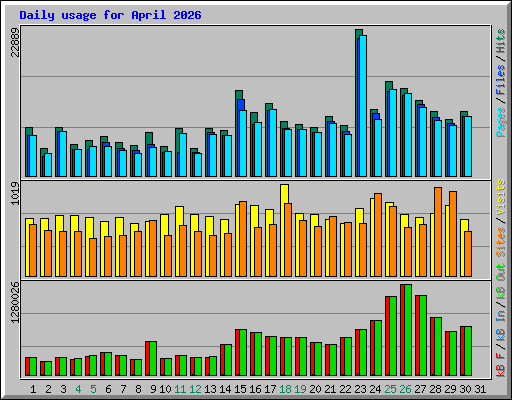This screenshot has height=400, width=512.
Task: Click day label 17 on the x-axis
Action: pos(270,389)
